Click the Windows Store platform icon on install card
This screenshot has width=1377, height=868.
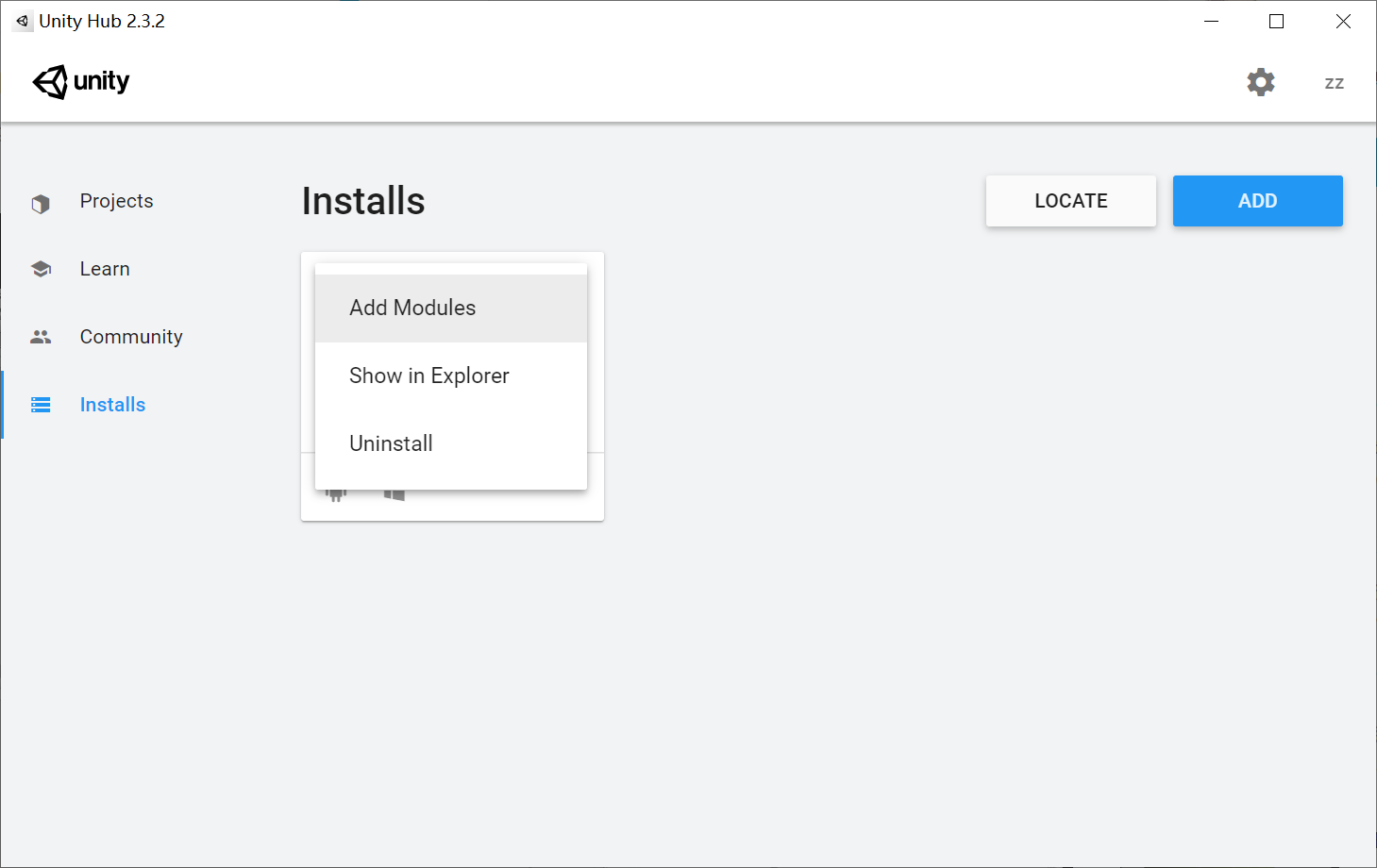pyautogui.click(x=394, y=492)
